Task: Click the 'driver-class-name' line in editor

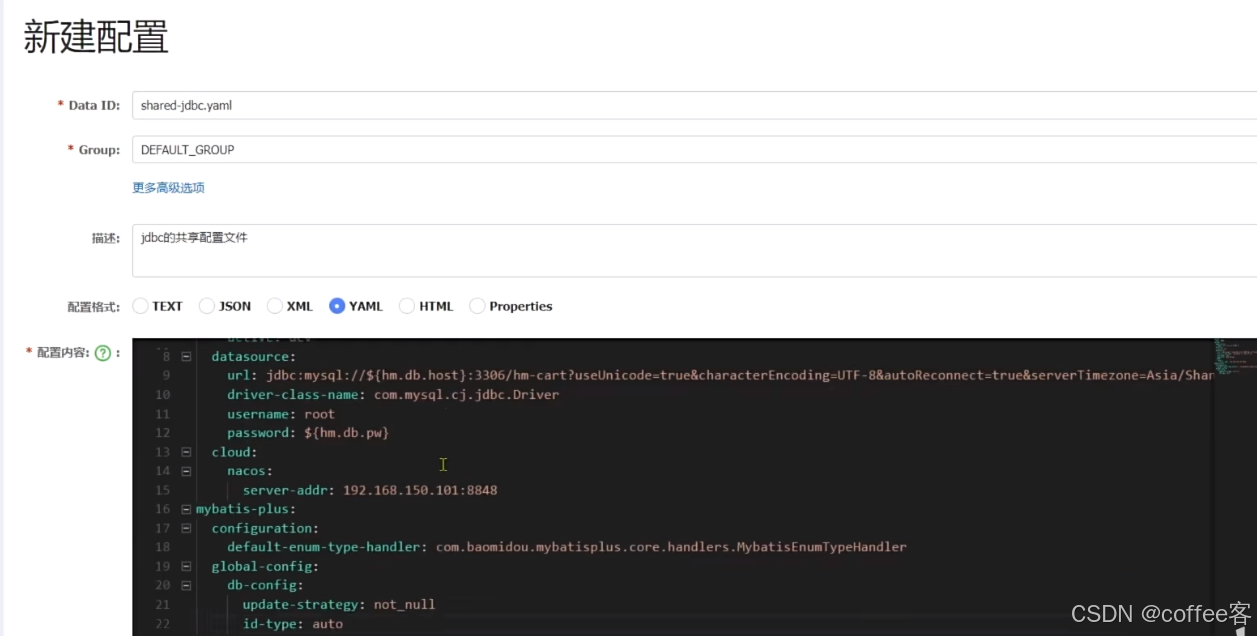Action: coord(393,395)
